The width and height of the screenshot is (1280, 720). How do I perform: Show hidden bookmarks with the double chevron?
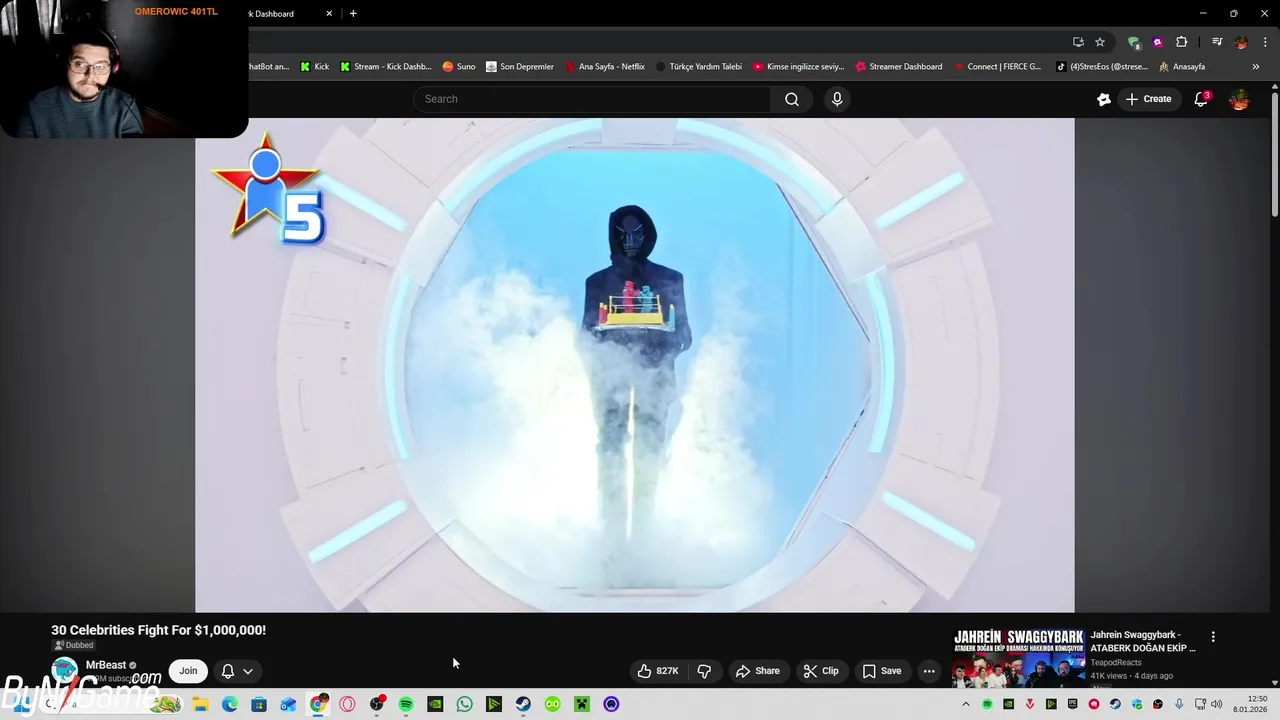click(1256, 67)
